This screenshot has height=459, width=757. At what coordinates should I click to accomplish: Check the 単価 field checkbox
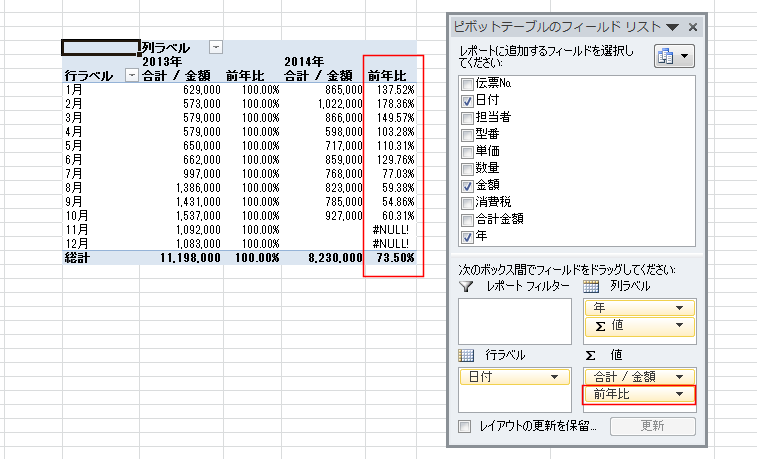pyautogui.click(x=467, y=152)
